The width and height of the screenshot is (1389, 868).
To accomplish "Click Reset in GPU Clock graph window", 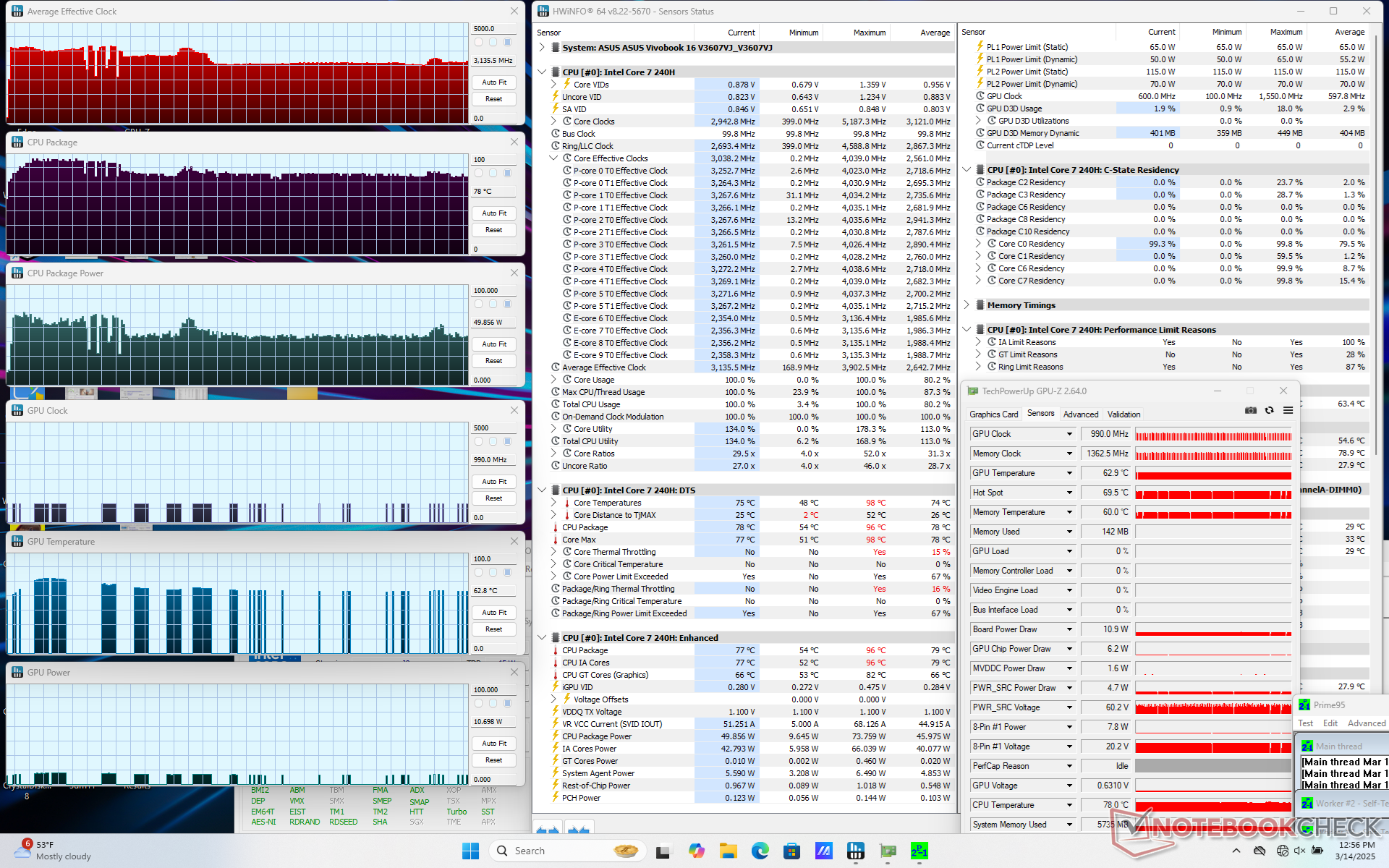I will [494, 498].
